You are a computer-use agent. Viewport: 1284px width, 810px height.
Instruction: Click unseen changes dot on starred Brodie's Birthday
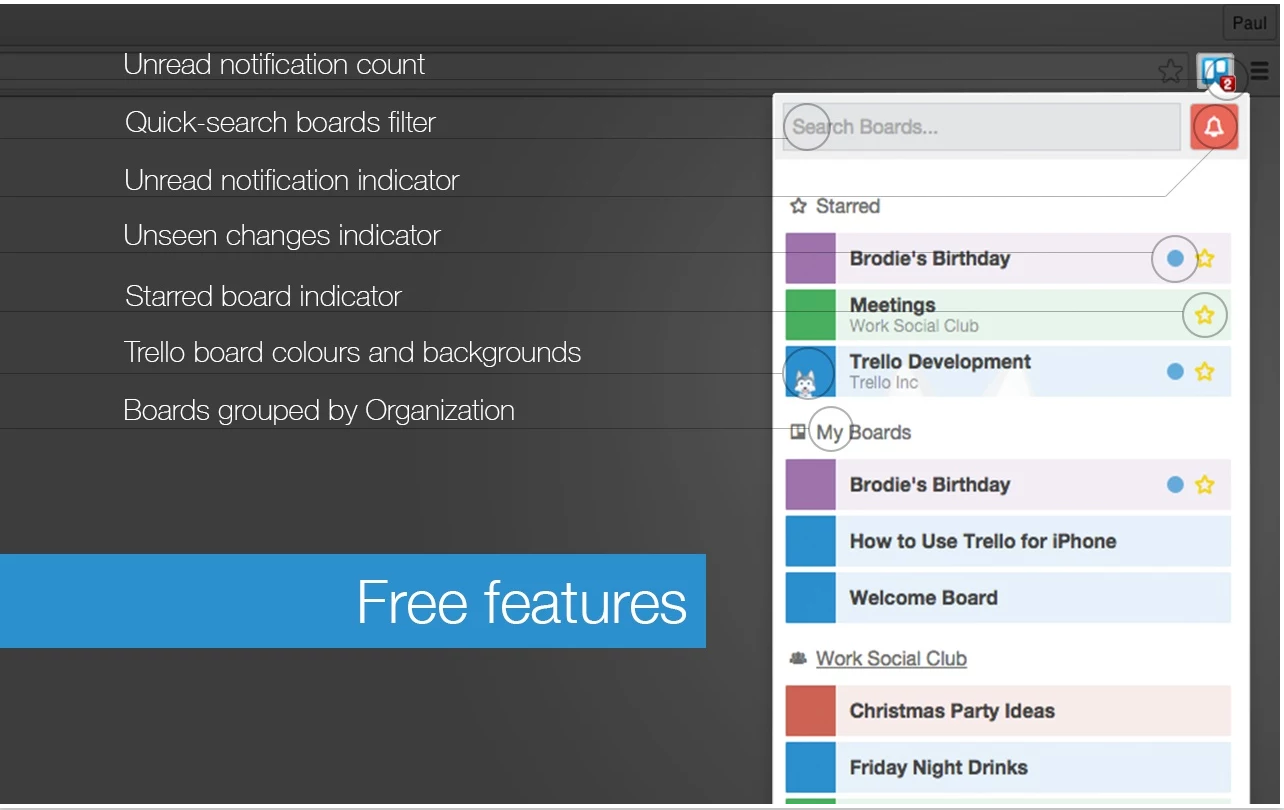(1176, 259)
